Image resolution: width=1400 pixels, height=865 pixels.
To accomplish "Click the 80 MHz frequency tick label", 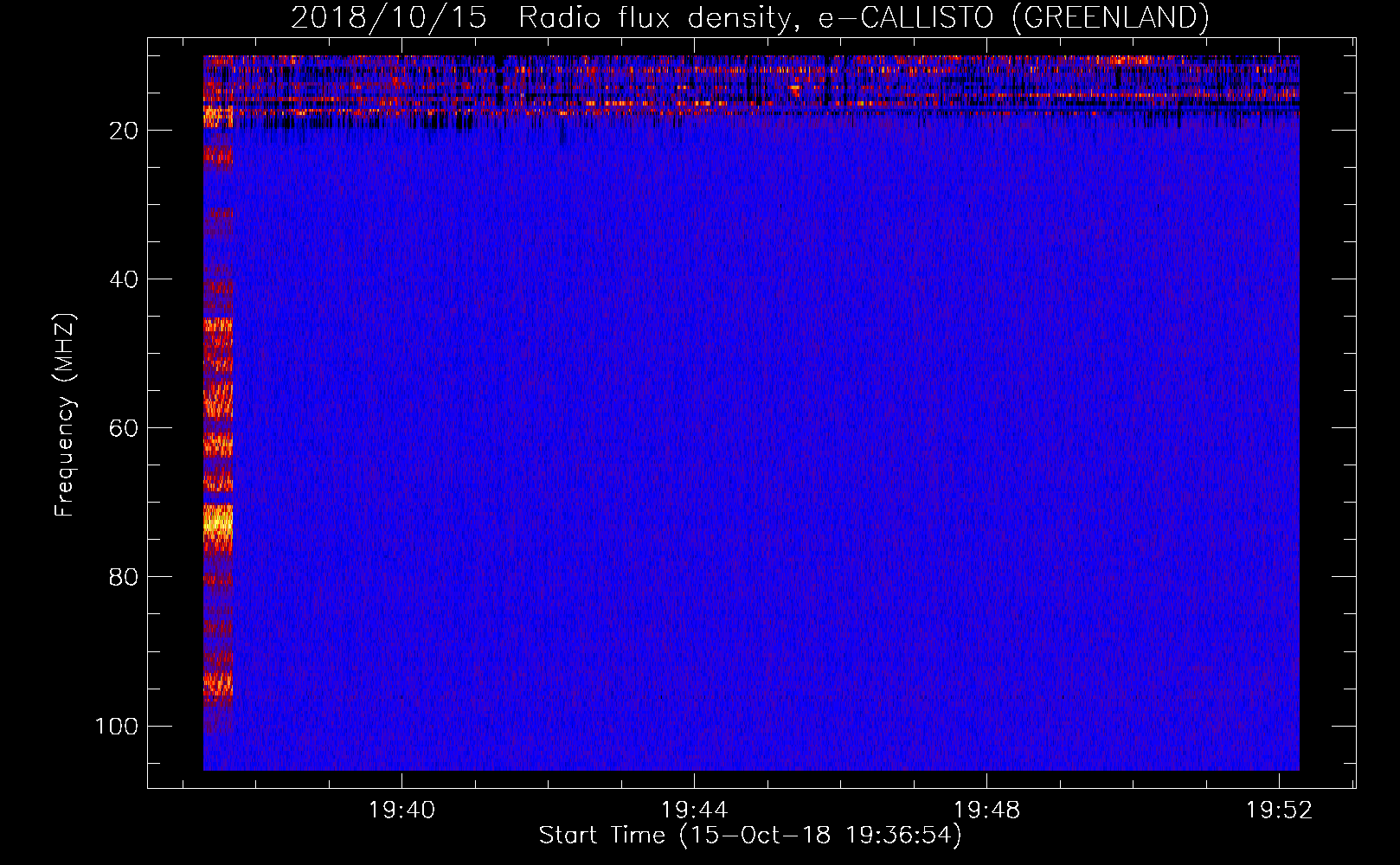I will (124, 577).
